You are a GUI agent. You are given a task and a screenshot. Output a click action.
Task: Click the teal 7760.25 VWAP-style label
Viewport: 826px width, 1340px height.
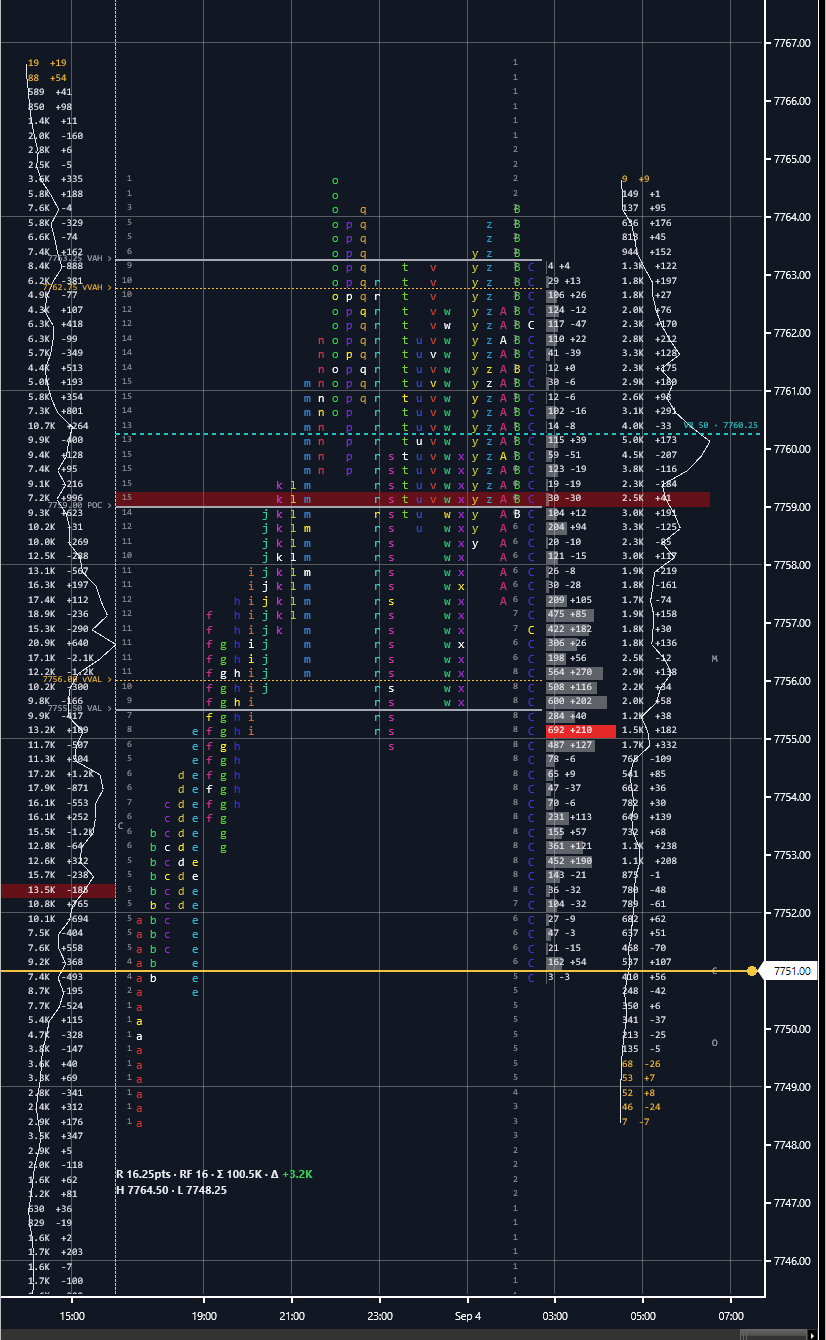[x=721, y=426]
